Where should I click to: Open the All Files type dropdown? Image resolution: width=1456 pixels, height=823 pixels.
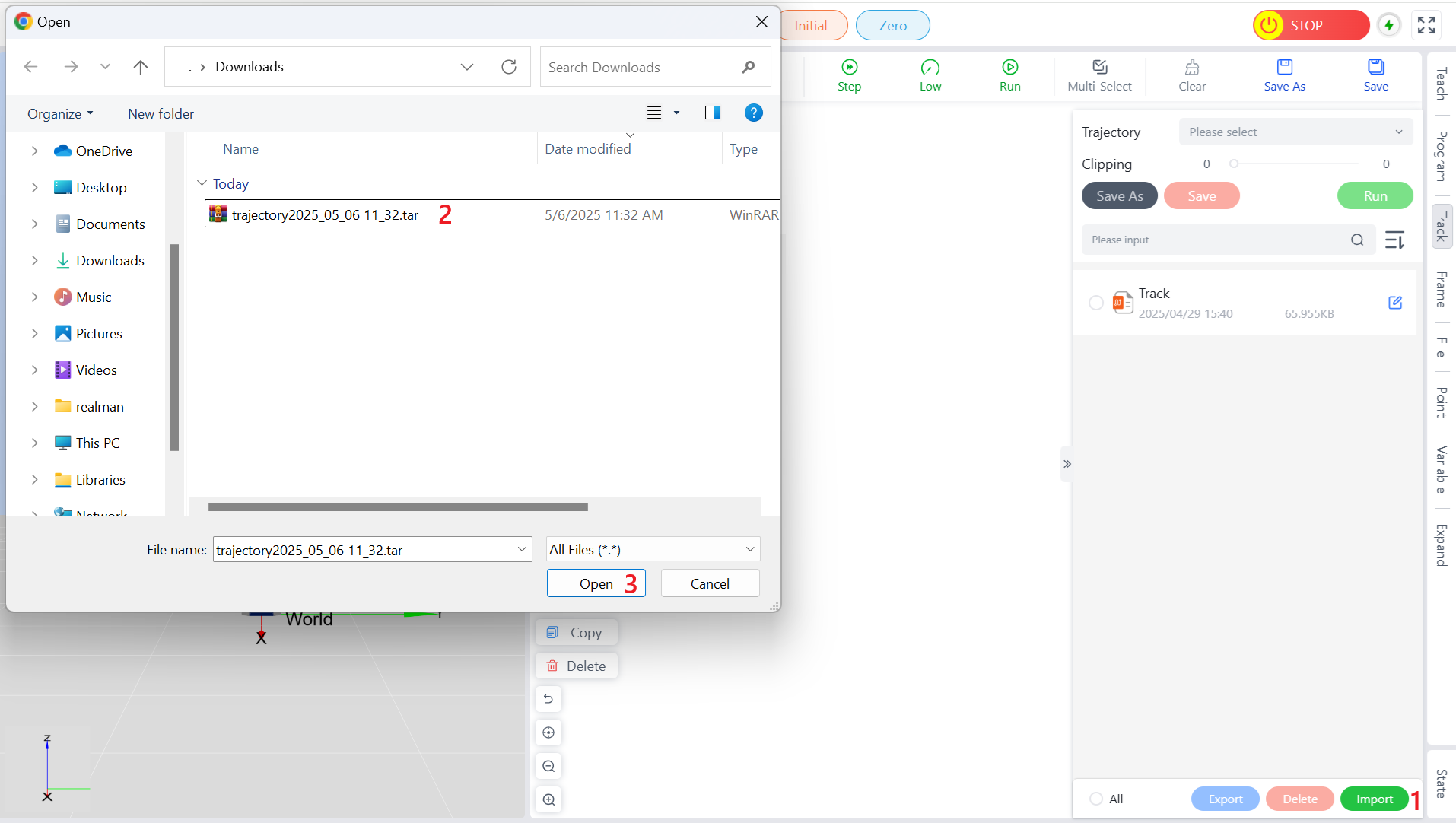653,549
